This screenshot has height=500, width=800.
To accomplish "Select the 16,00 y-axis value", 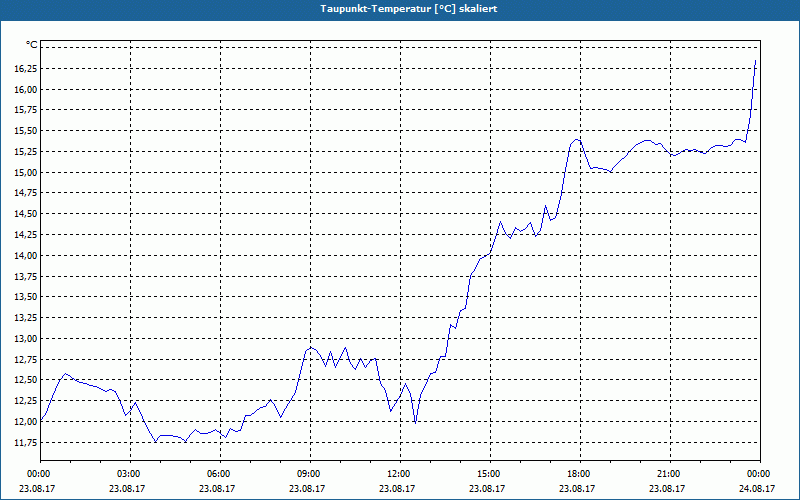I will coord(26,89).
